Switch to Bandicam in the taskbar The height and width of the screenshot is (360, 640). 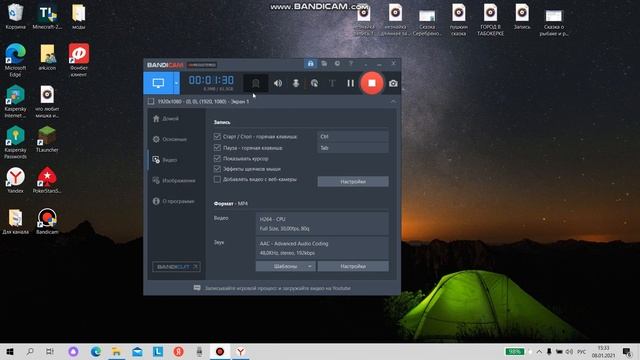220,351
